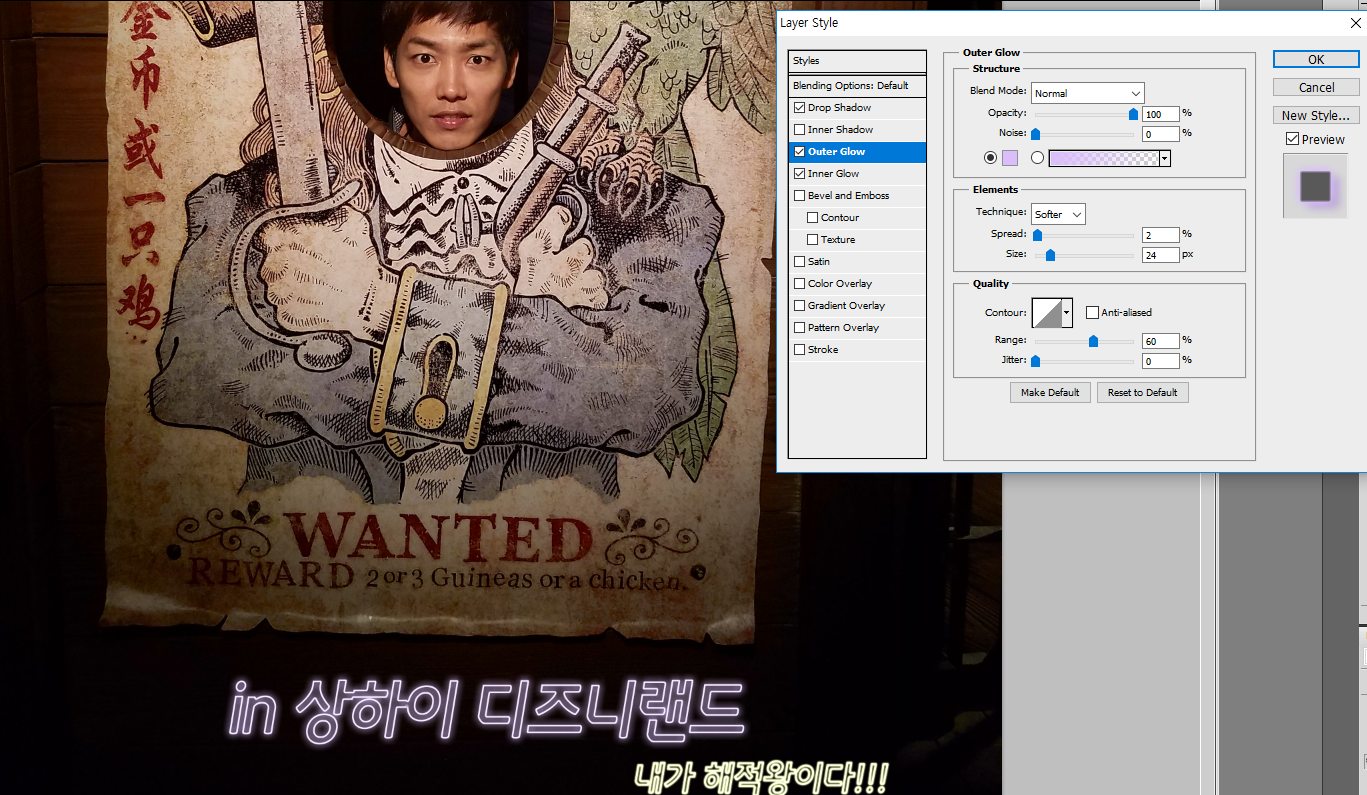Toggle the Preview checkbox
Screen dimensions: 1367x795
coord(1292,139)
